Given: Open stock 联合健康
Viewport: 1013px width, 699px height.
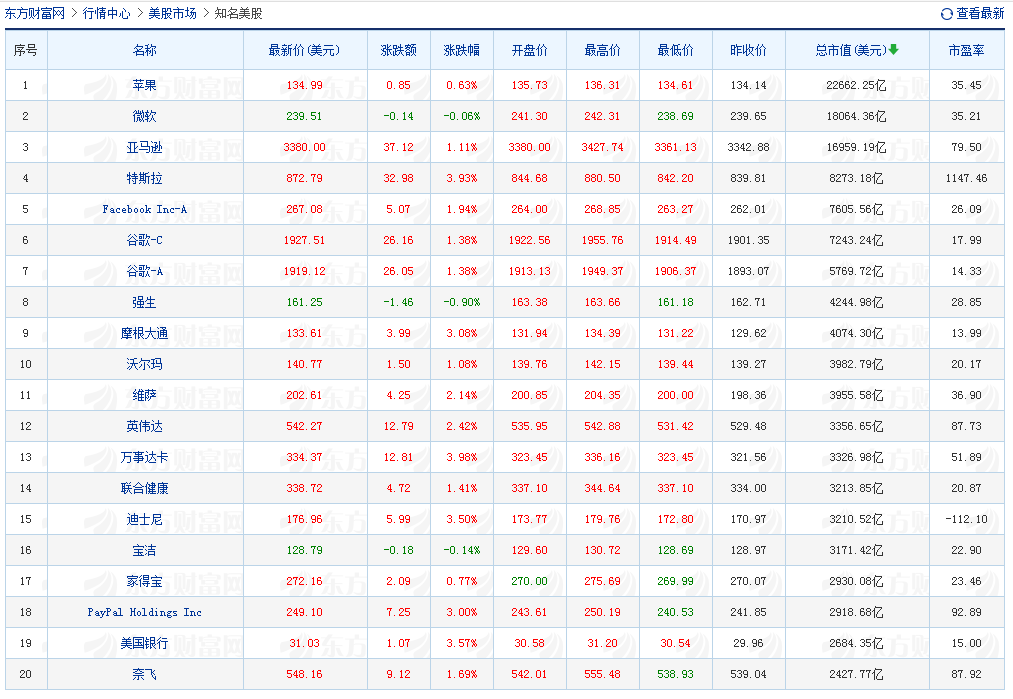Looking at the screenshot, I should (x=145, y=488).
